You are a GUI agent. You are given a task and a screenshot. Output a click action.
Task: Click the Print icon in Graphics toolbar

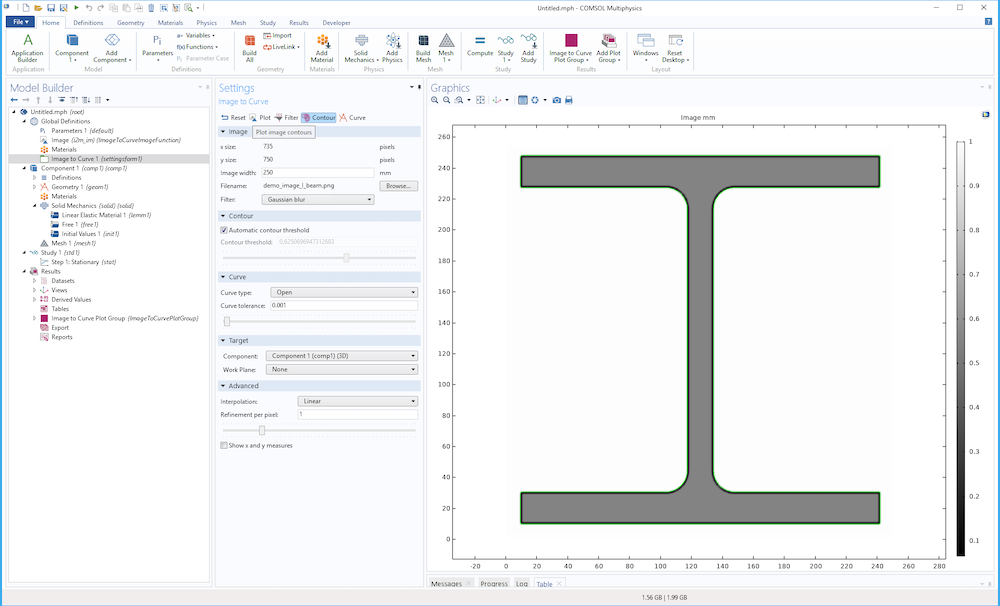[569, 100]
